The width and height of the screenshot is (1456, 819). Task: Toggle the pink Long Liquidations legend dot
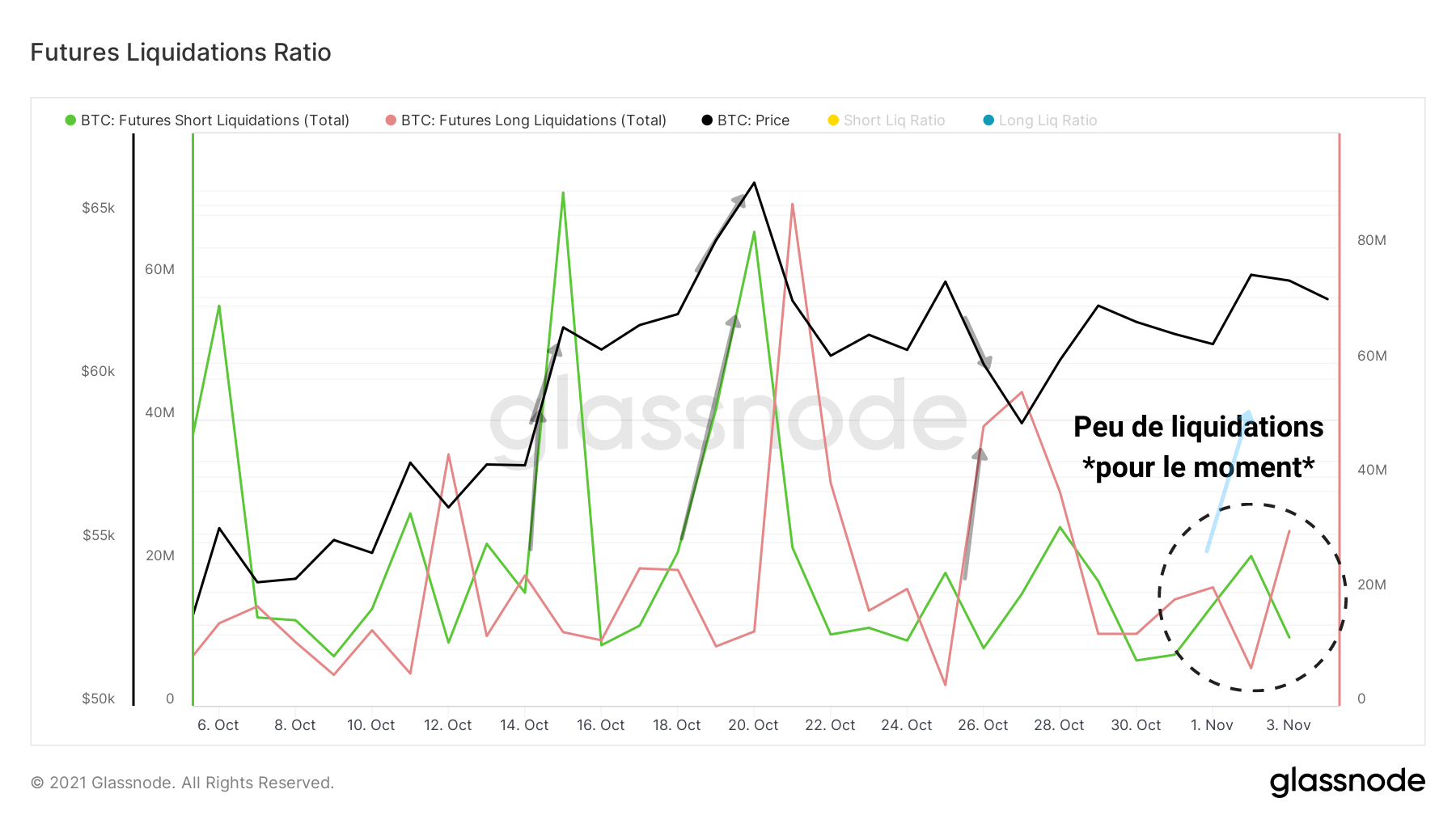(391, 120)
